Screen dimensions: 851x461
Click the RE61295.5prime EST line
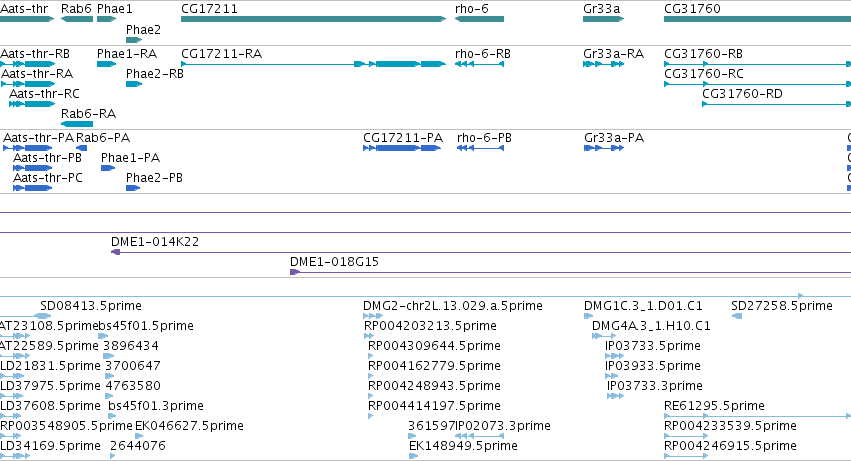[x=757, y=416]
